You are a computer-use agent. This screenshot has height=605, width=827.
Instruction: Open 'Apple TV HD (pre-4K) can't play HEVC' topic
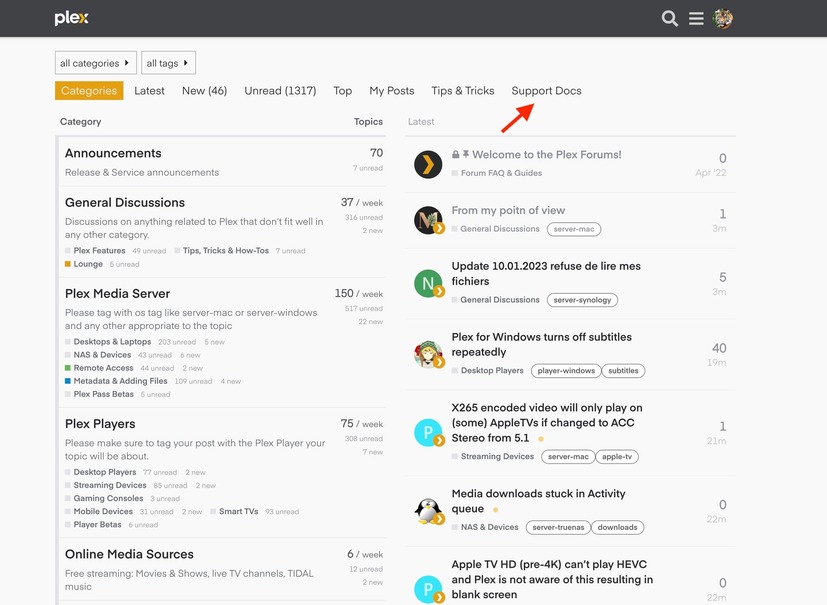point(552,579)
